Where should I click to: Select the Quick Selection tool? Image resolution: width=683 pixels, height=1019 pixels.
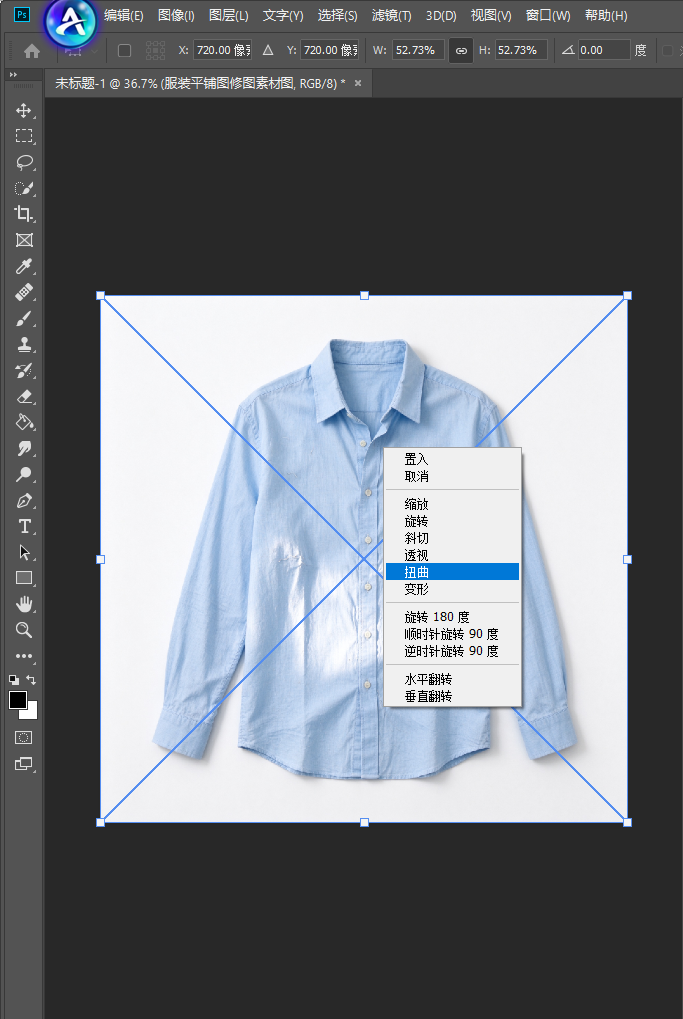pyautogui.click(x=24, y=188)
